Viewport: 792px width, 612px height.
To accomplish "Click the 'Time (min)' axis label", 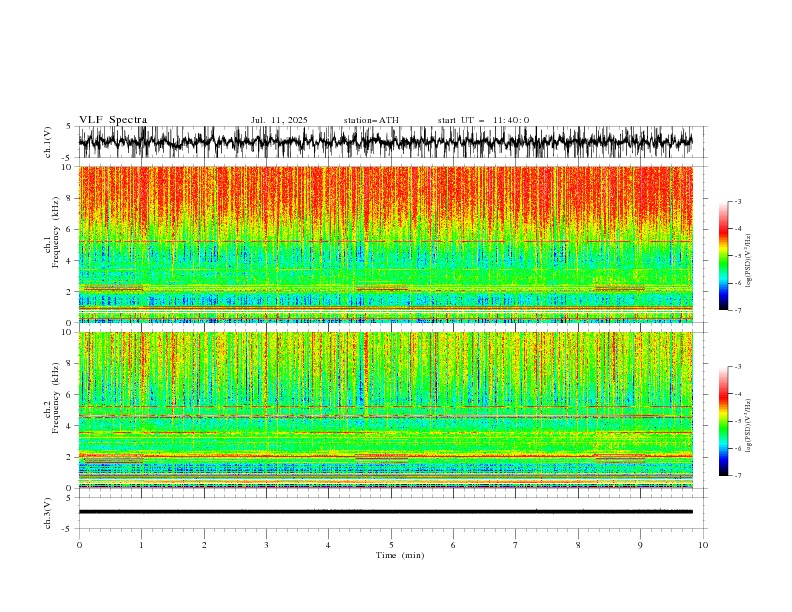I will 400,555.
